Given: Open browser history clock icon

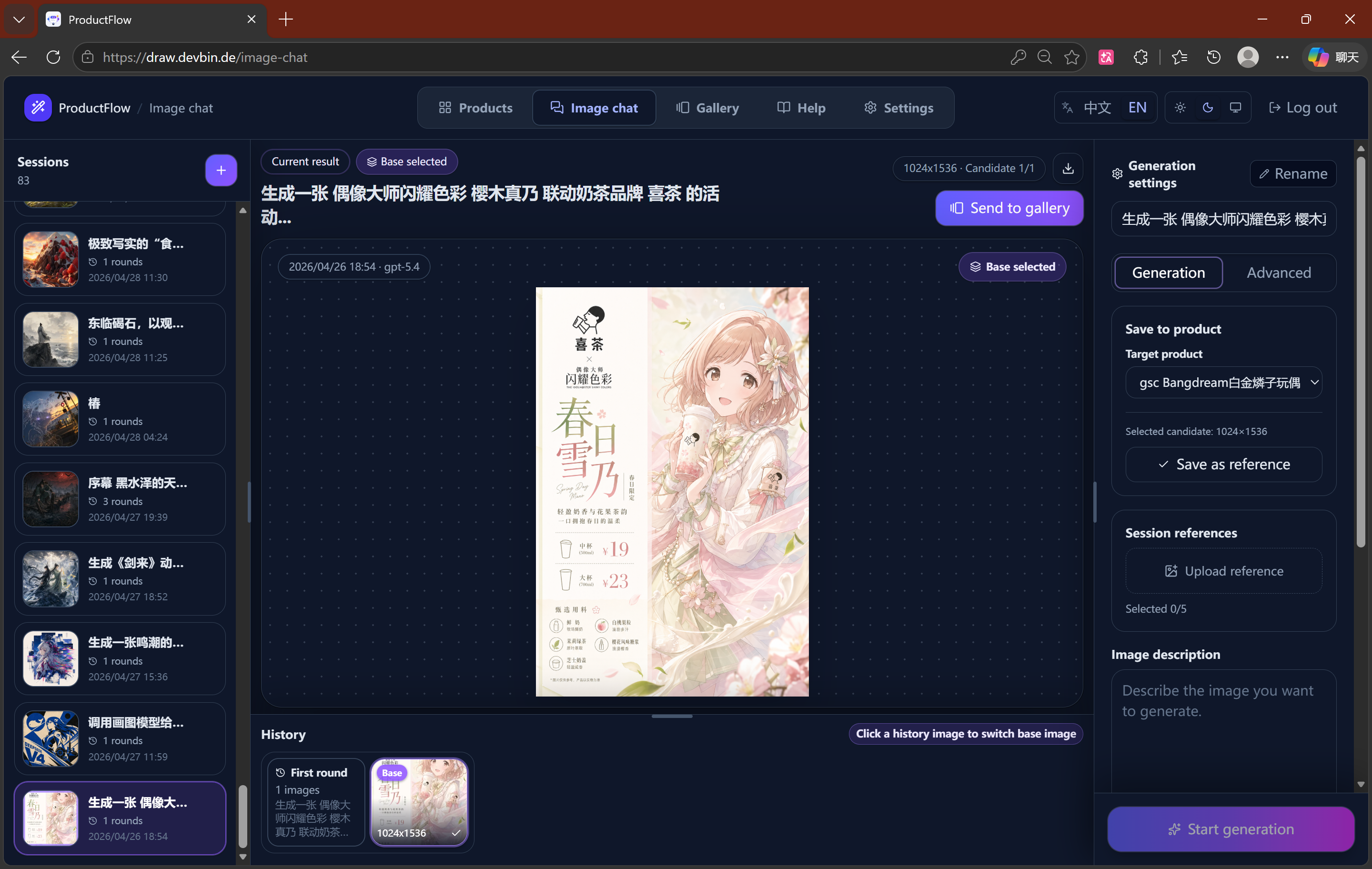Looking at the screenshot, I should click(1214, 57).
